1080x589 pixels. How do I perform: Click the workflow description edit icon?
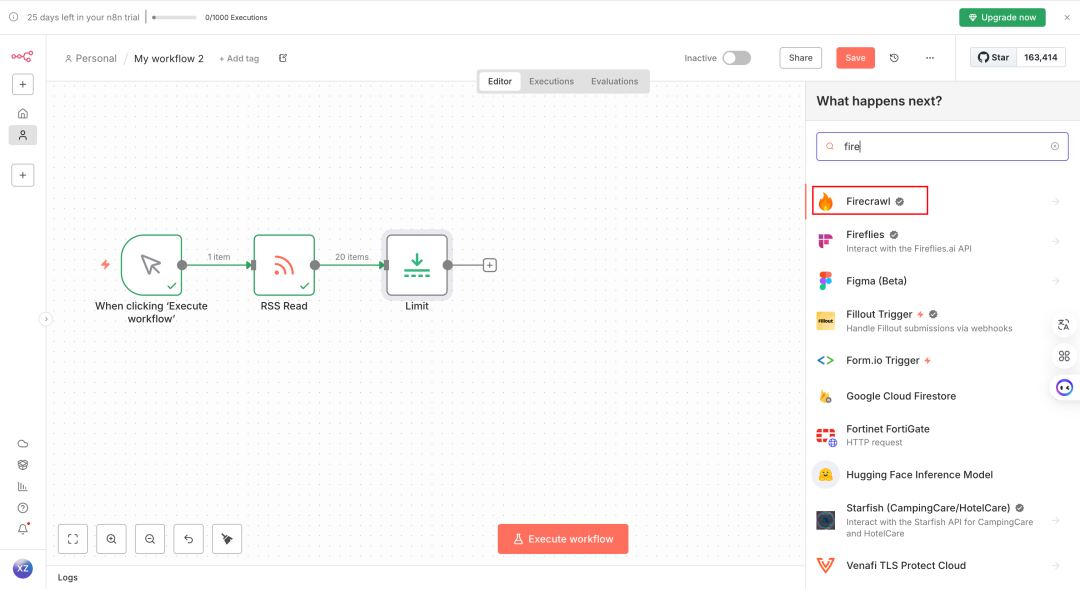point(283,58)
